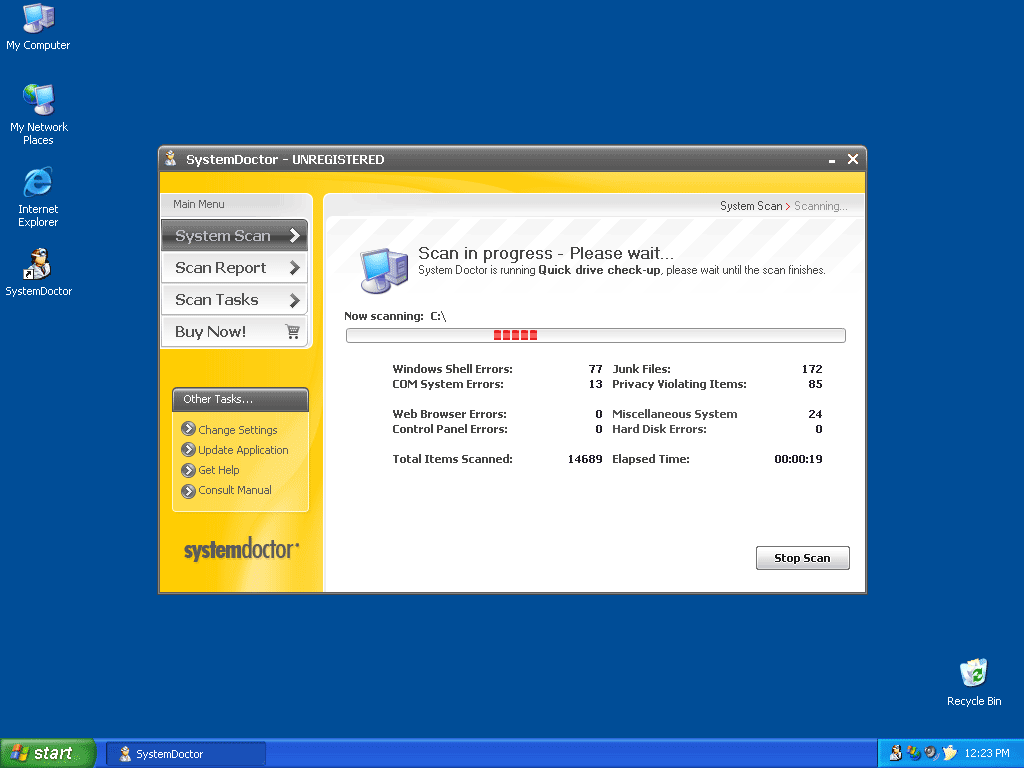Click the arrow icon beside Change Settings
Viewport: 1024px width, 768px height.
tap(188, 429)
